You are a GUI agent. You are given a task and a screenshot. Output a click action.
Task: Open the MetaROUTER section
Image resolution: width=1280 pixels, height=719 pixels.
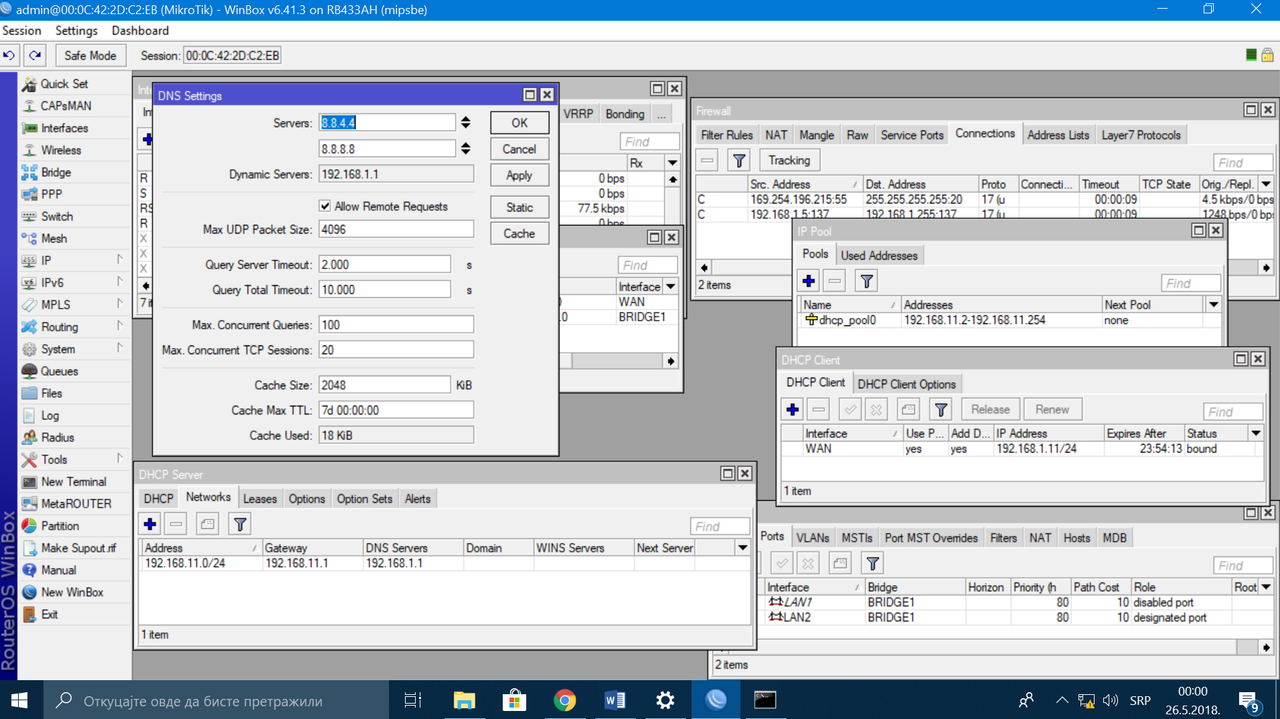[76, 503]
